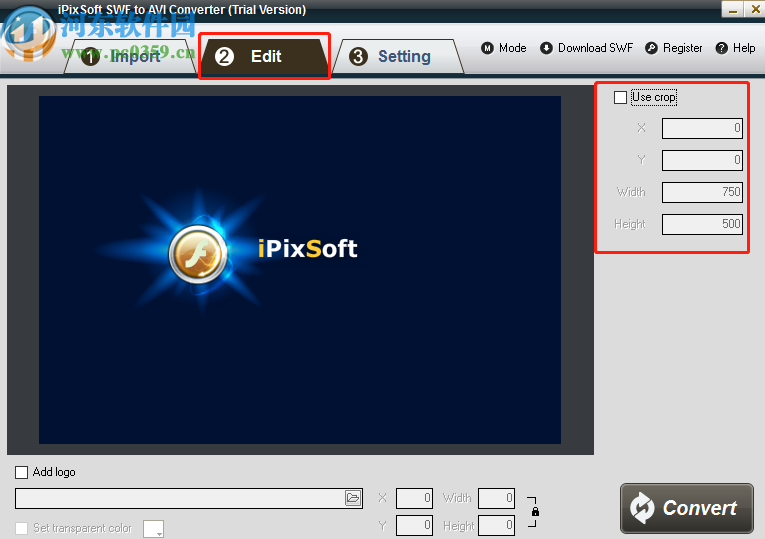Click the logo Y position field
Viewport: 765px width, 539px height.
click(x=414, y=525)
